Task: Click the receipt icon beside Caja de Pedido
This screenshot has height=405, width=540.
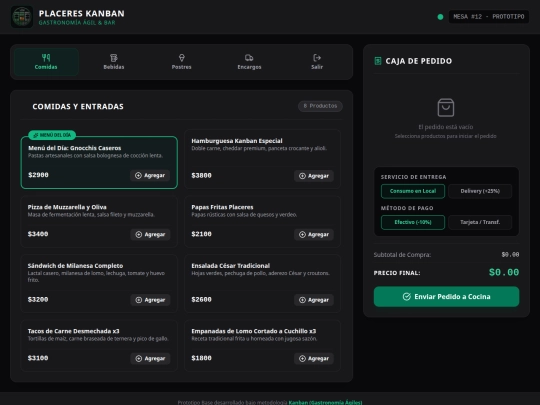Action: tap(378, 61)
